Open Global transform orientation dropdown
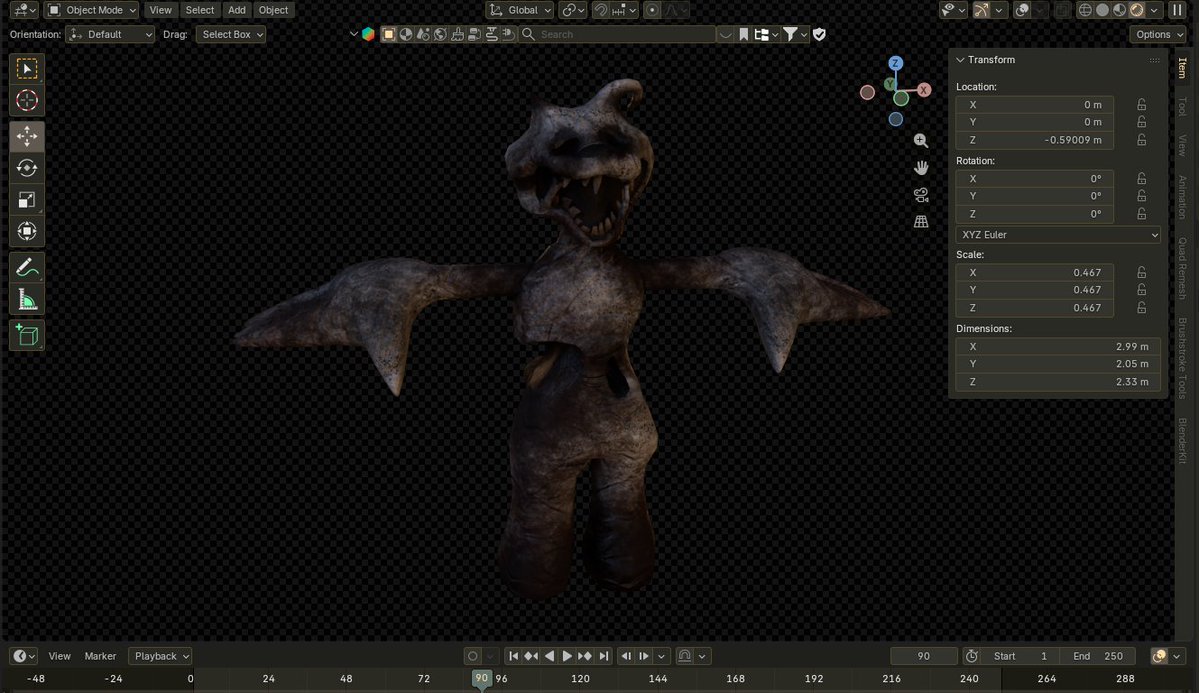1199x693 pixels. (519, 10)
